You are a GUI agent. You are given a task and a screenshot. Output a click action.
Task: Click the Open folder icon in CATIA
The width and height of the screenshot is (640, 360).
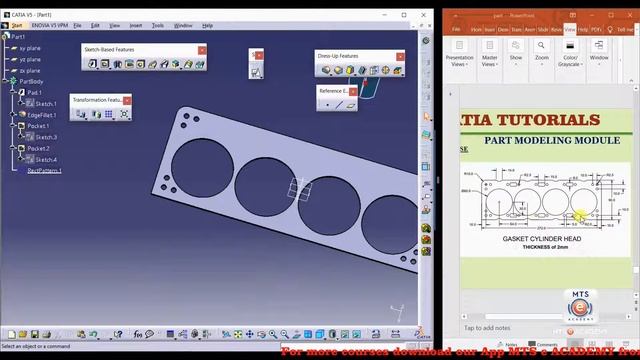click(x=23, y=335)
